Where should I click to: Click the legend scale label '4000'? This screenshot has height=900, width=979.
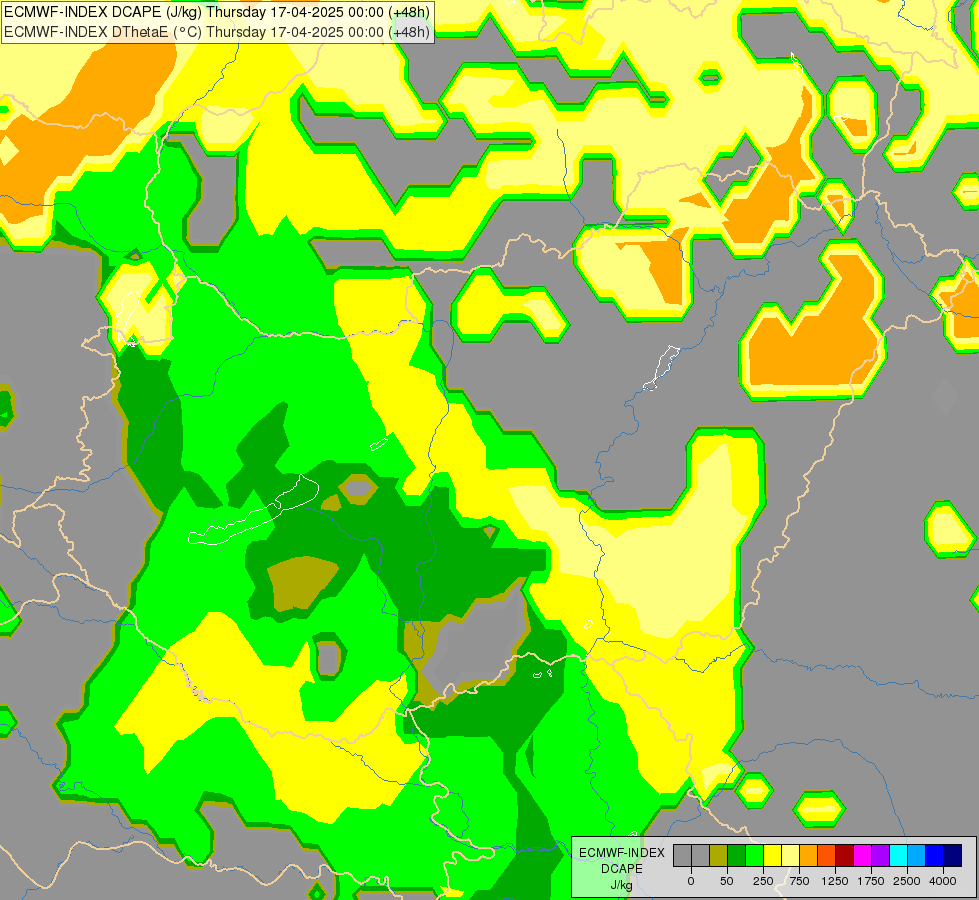943,881
